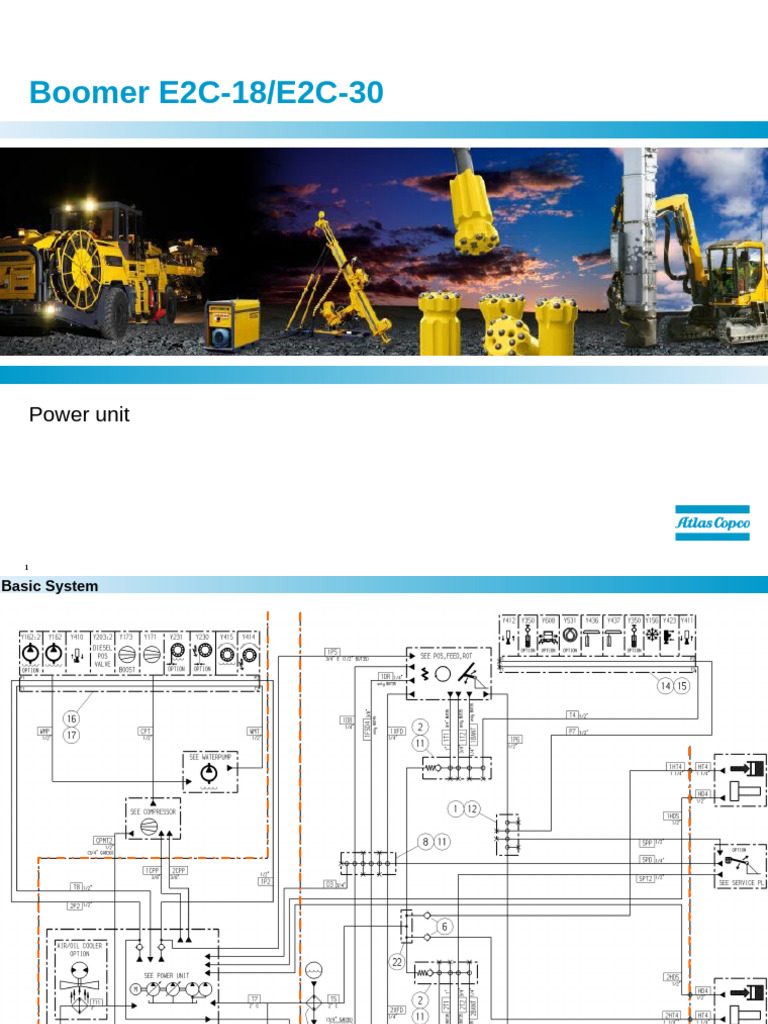Click the SPT2 line label
Image resolution: width=768 pixels, height=1024 pixels.
coord(646,878)
